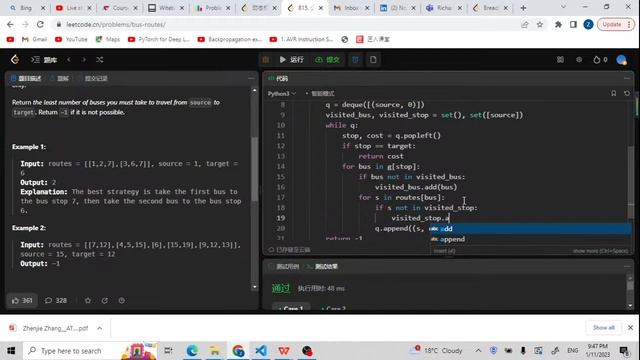
Task: Open the YouTube bookmark
Action: point(71,39)
